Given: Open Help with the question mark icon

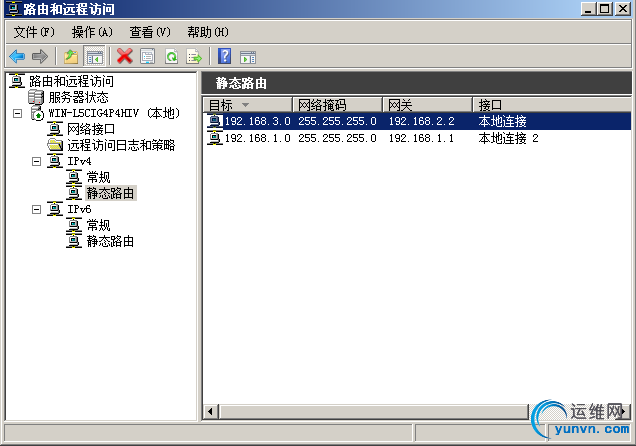Looking at the screenshot, I should pos(224,56).
